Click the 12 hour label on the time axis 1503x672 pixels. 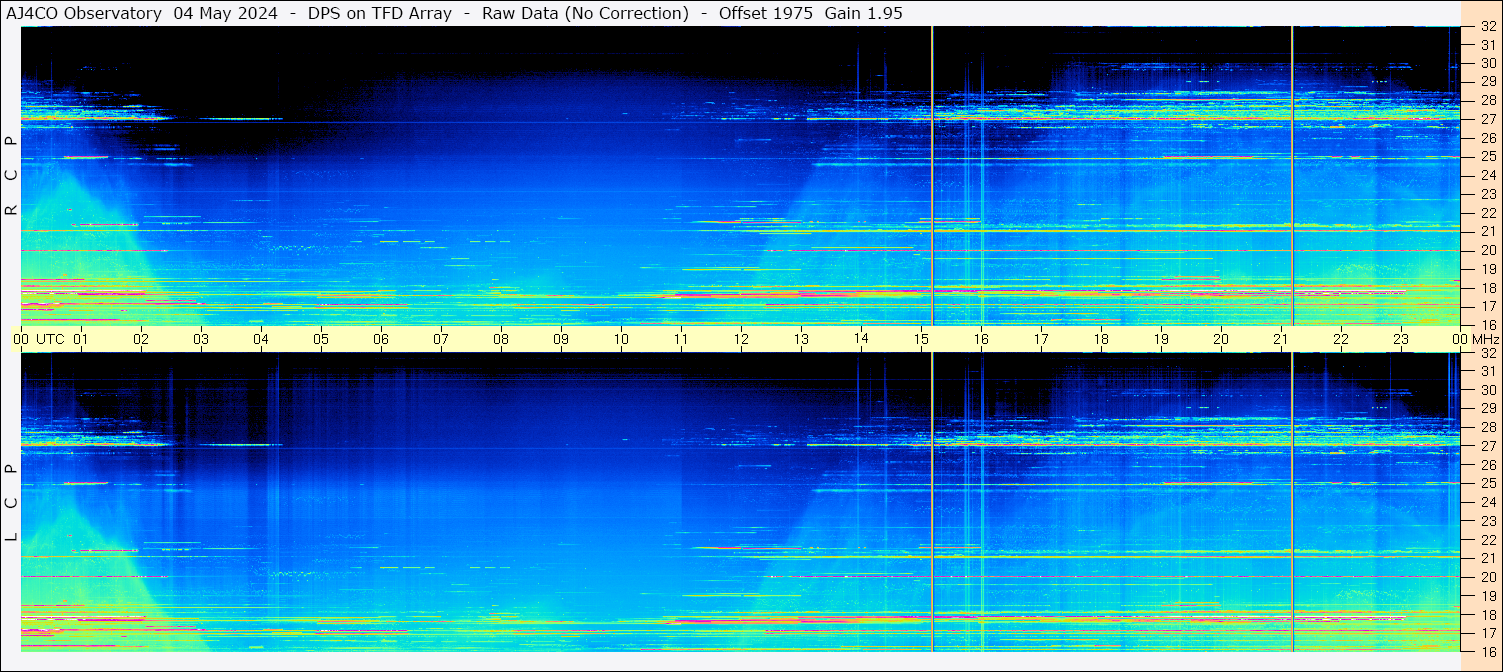(741, 339)
